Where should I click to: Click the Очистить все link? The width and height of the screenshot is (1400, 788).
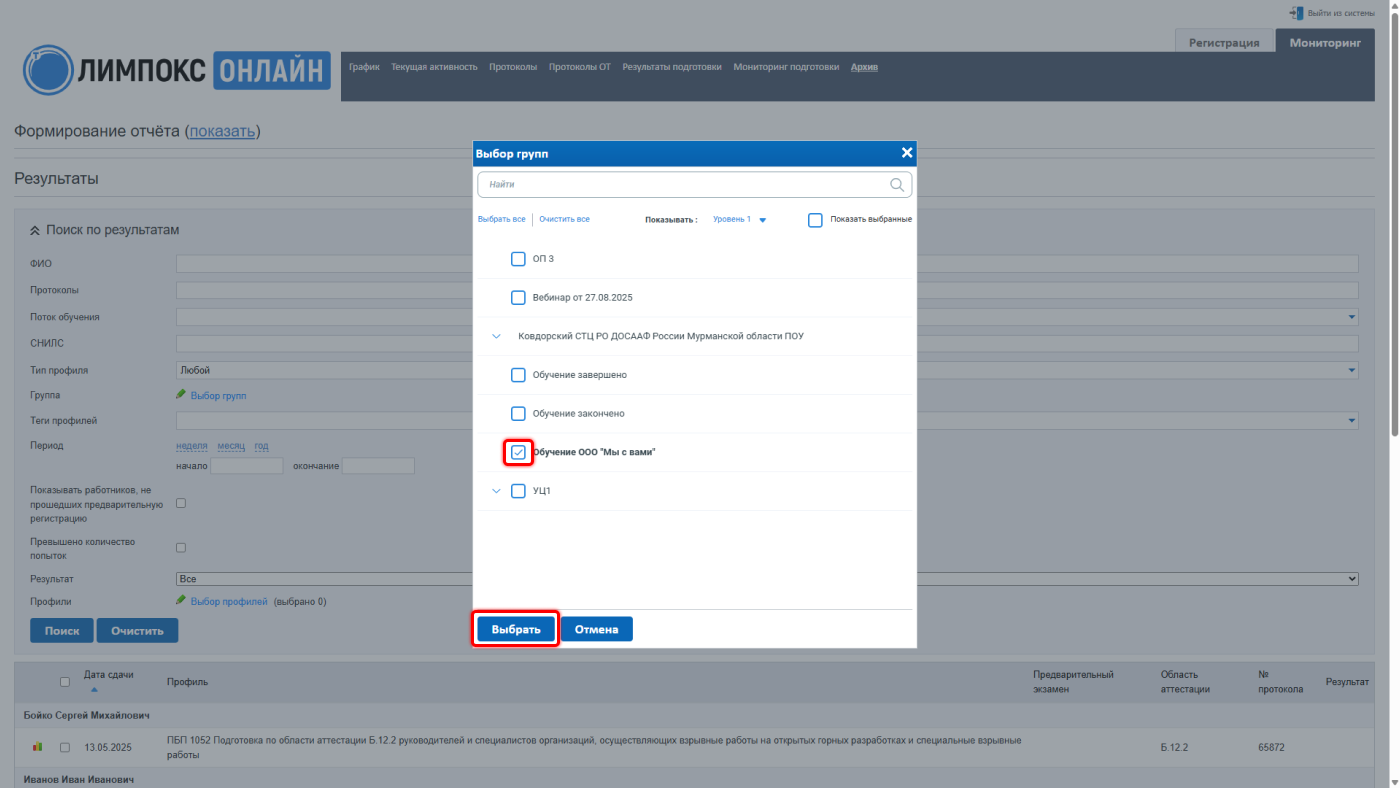click(x=564, y=219)
